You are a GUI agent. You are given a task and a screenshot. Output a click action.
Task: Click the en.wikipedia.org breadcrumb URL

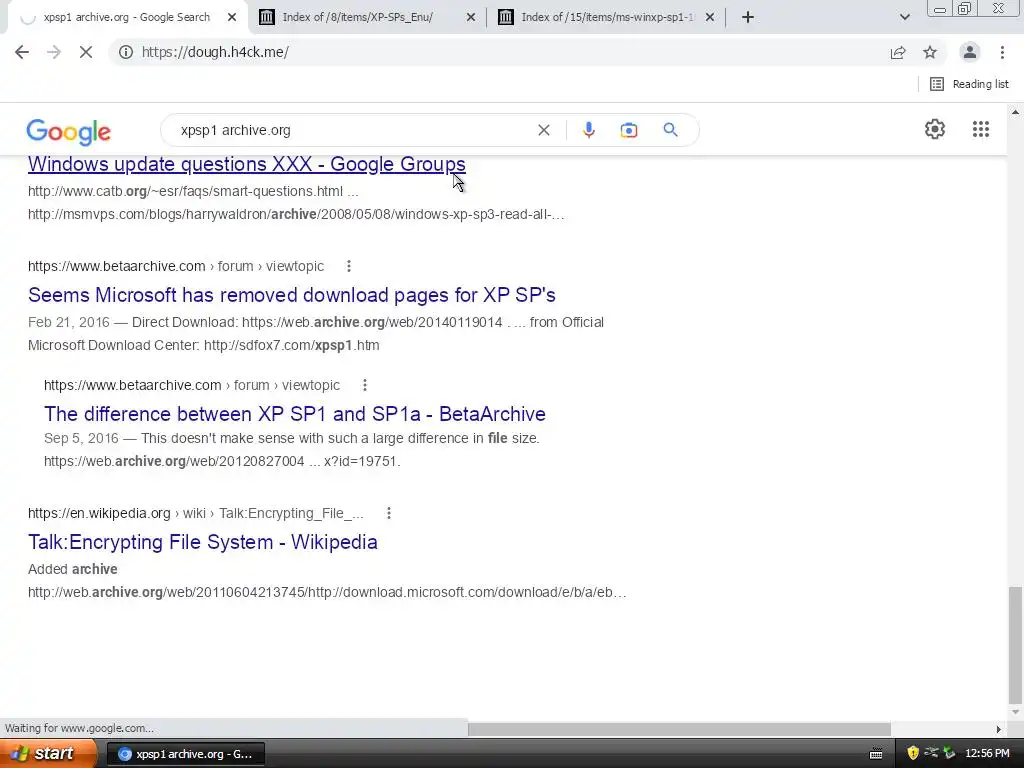tap(195, 513)
